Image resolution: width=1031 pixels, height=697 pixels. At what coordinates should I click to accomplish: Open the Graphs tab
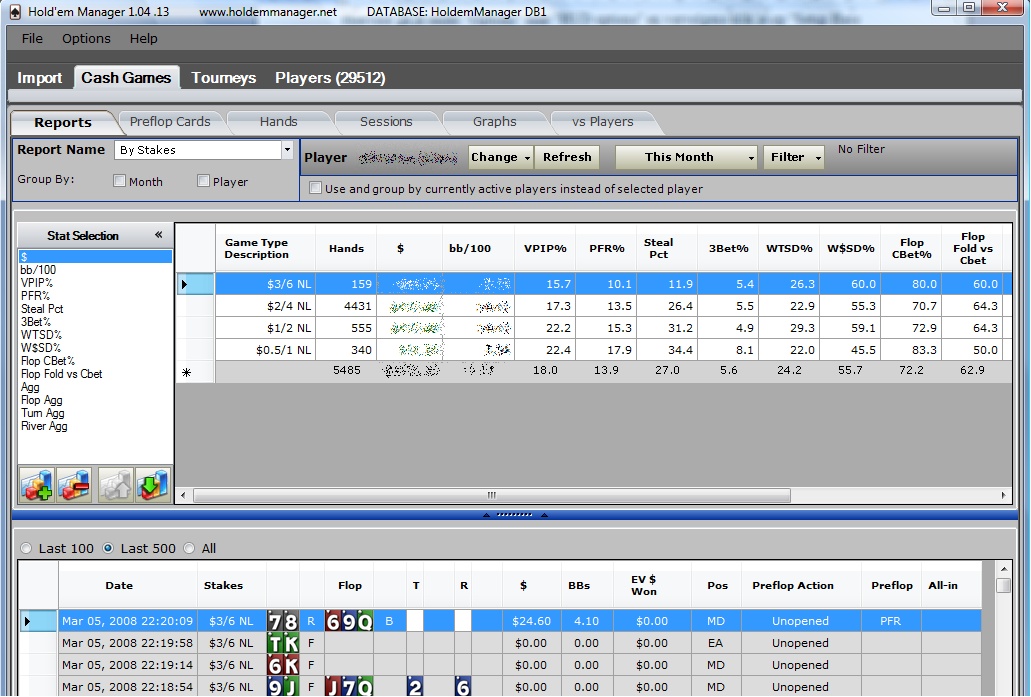(x=494, y=122)
